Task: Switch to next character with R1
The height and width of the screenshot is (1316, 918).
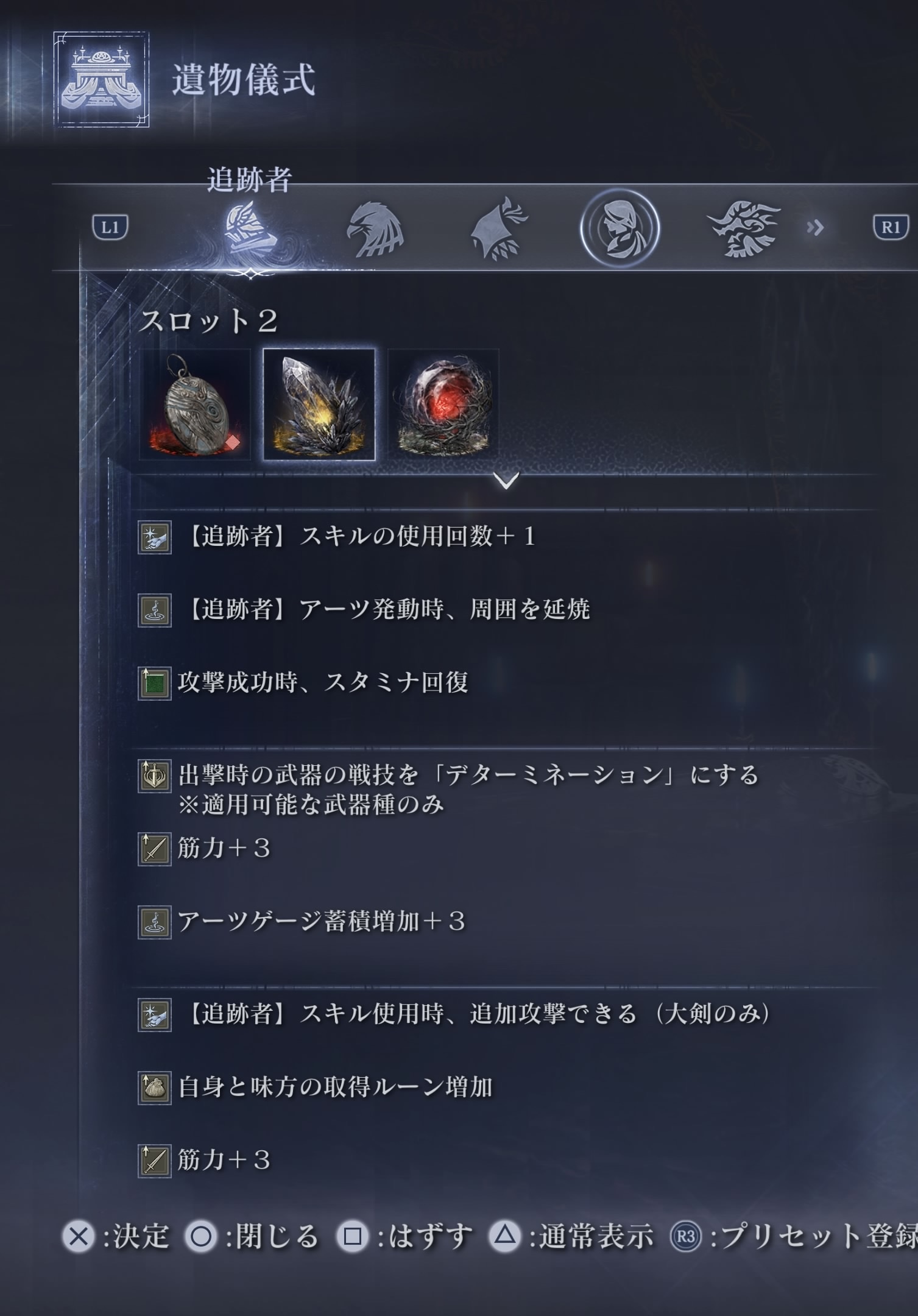Action: point(891,227)
